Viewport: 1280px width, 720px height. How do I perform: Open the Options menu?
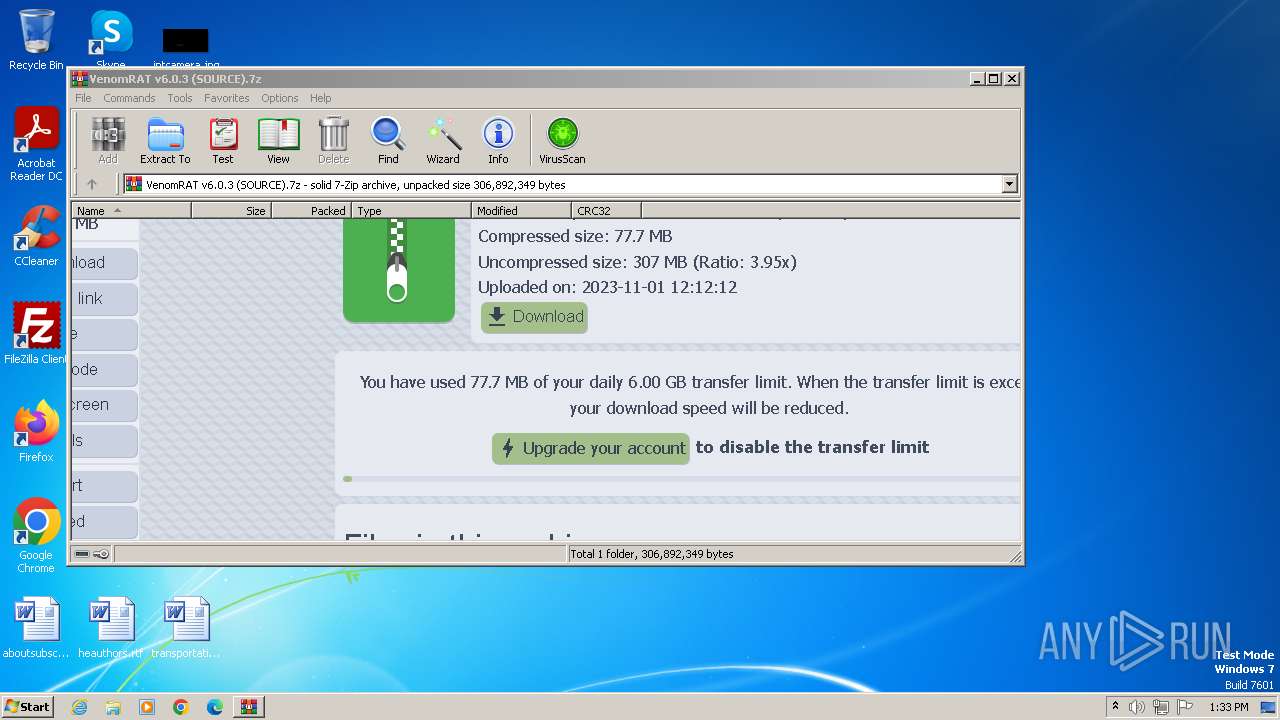point(280,98)
